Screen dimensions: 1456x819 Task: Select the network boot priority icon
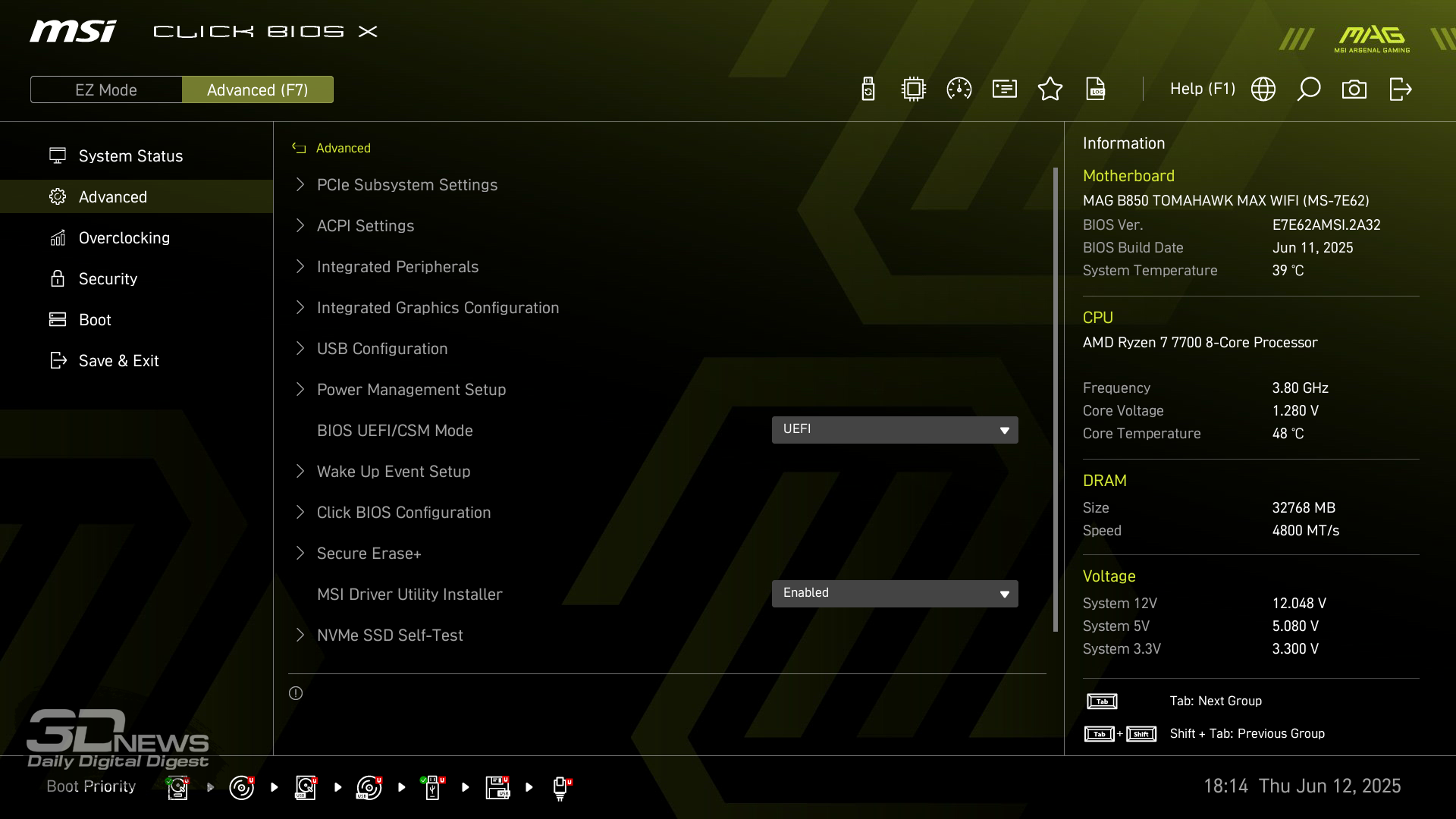tap(561, 789)
